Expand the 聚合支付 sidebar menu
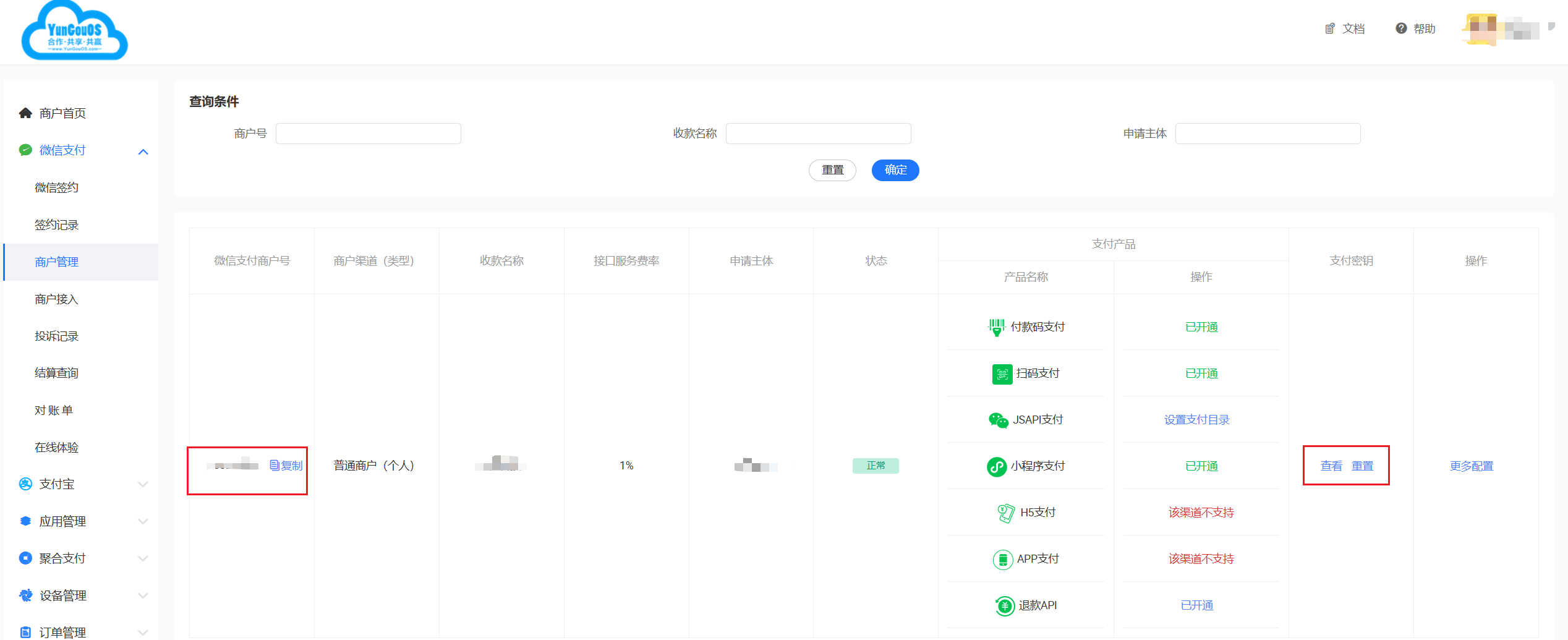The height and width of the screenshot is (640, 1568). point(143,558)
